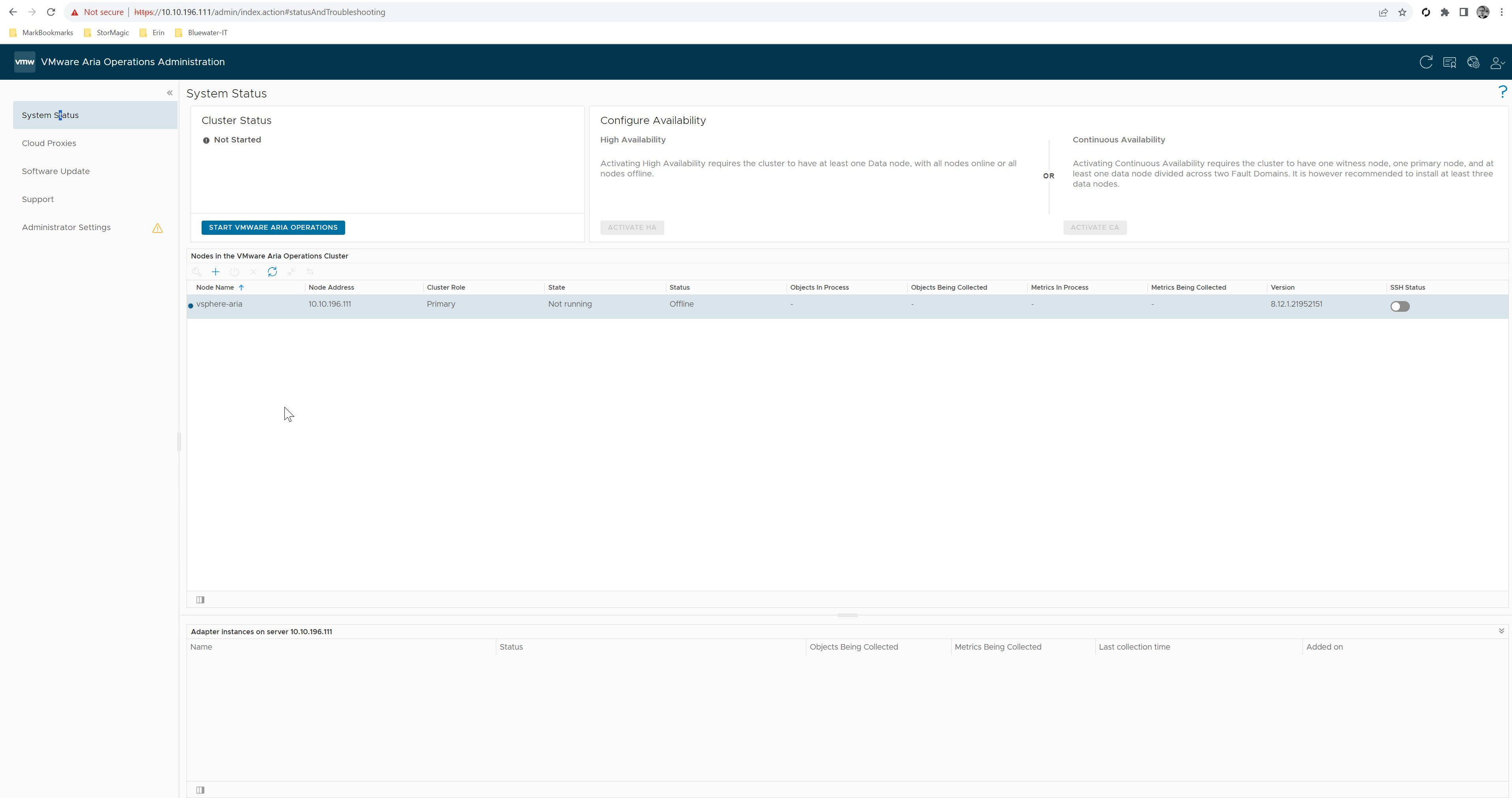Image resolution: width=1512 pixels, height=798 pixels.
Task: Reload the page with browser reload button
Action: [51, 12]
